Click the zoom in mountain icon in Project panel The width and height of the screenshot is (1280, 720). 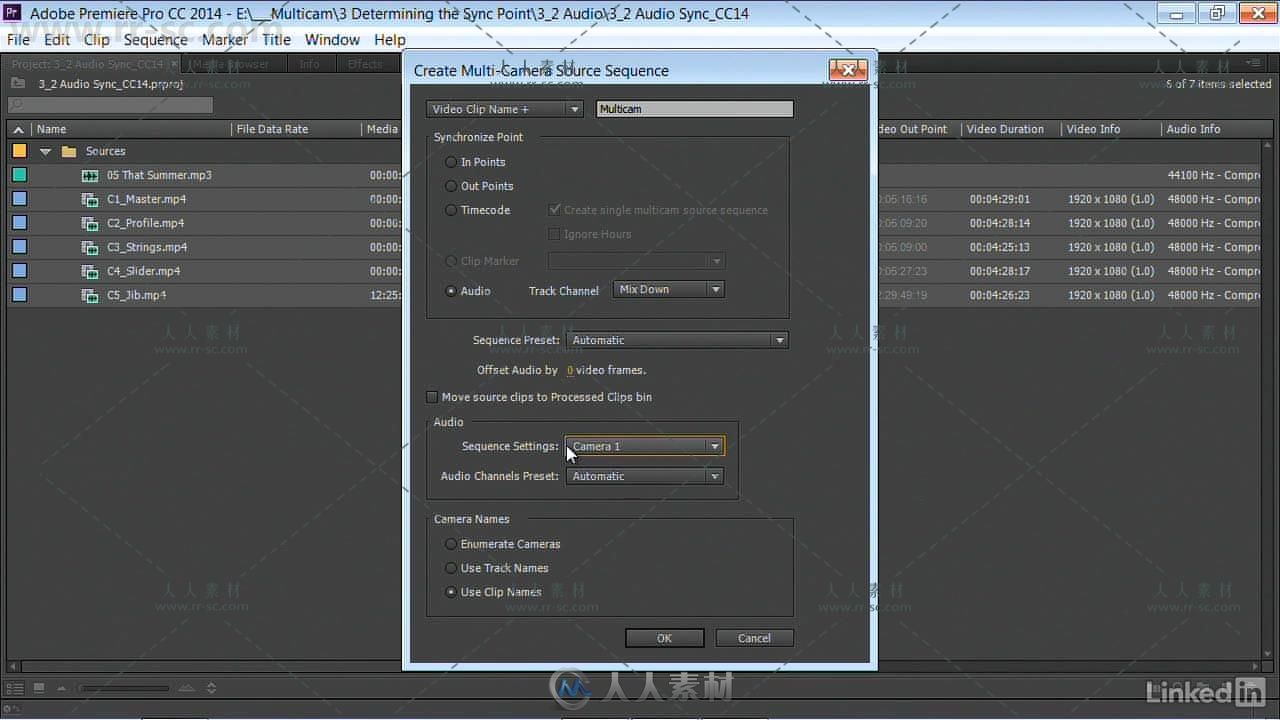(x=187, y=688)
